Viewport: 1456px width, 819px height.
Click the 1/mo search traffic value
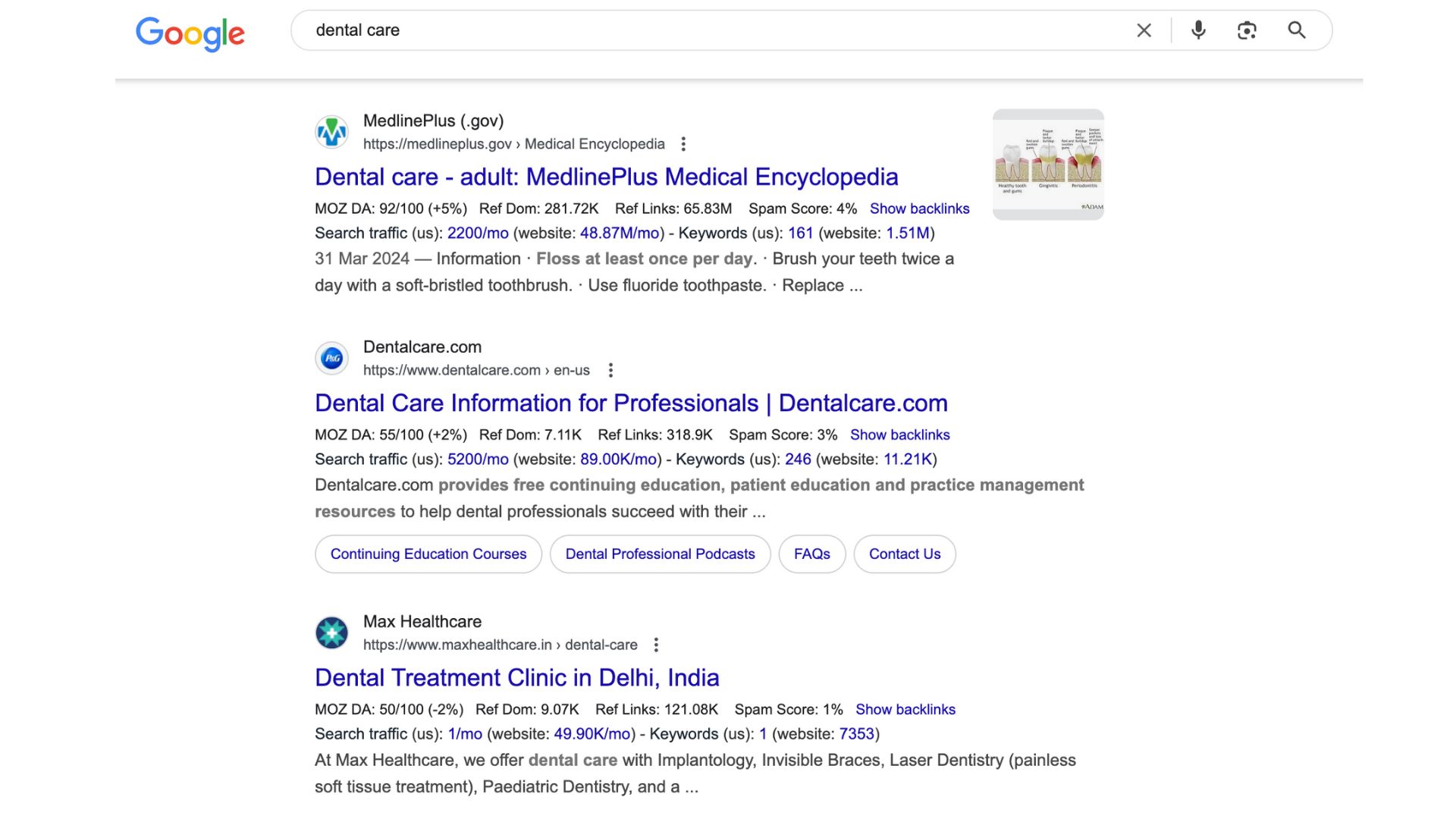coord(465,733)
